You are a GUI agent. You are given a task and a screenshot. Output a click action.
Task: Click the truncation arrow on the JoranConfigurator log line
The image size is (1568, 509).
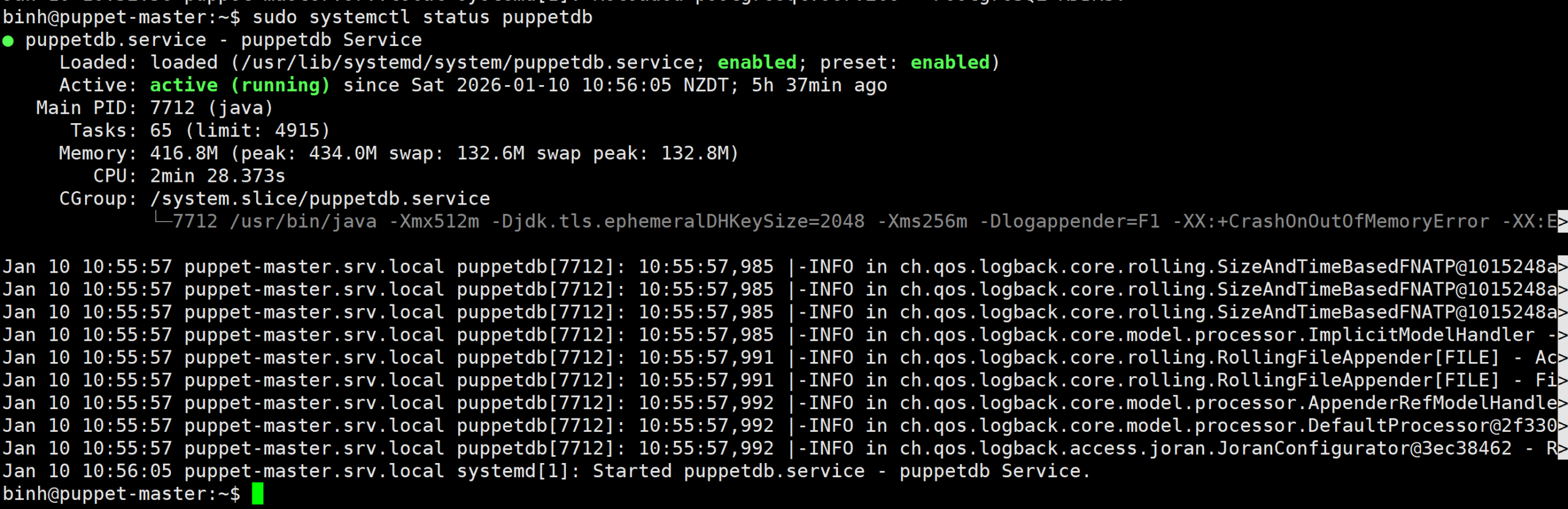coord(1562,448)
